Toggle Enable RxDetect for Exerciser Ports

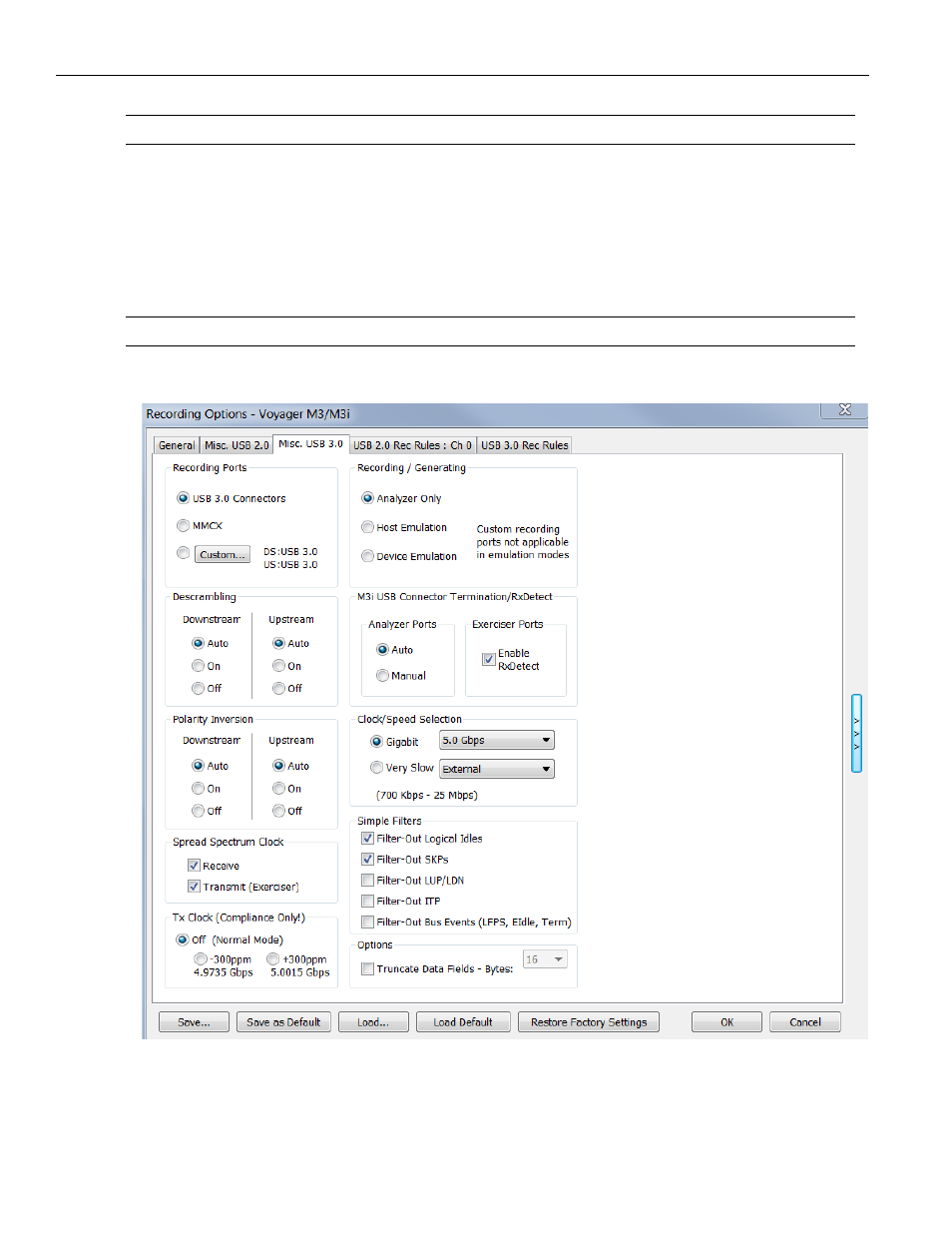(x=489, y=659)
